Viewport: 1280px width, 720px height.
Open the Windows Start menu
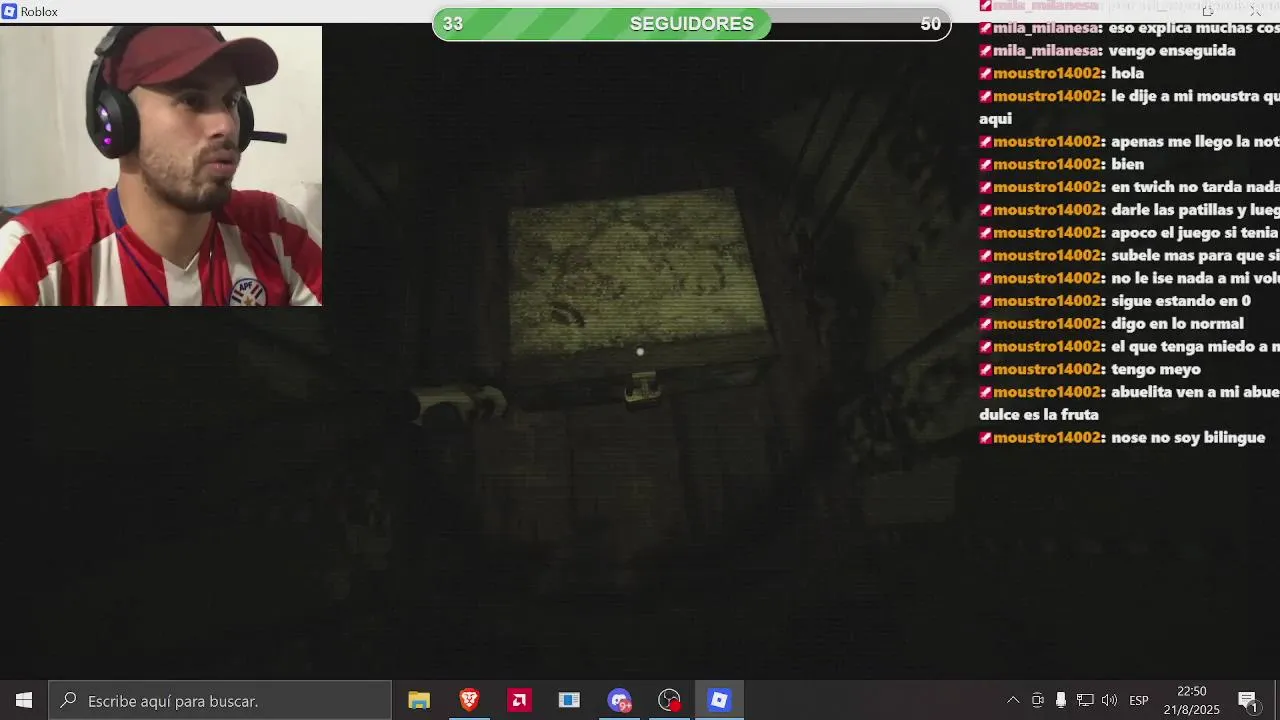(x=24, y=700)
